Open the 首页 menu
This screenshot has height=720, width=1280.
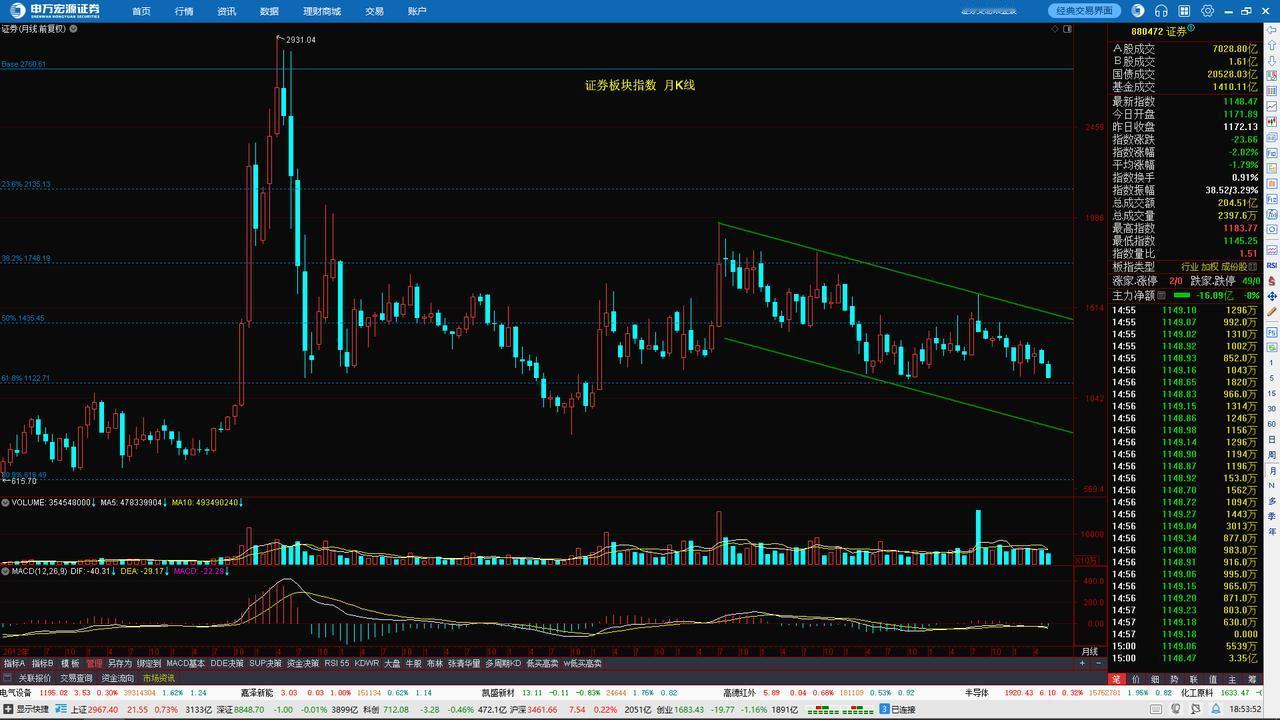point(141,11)
